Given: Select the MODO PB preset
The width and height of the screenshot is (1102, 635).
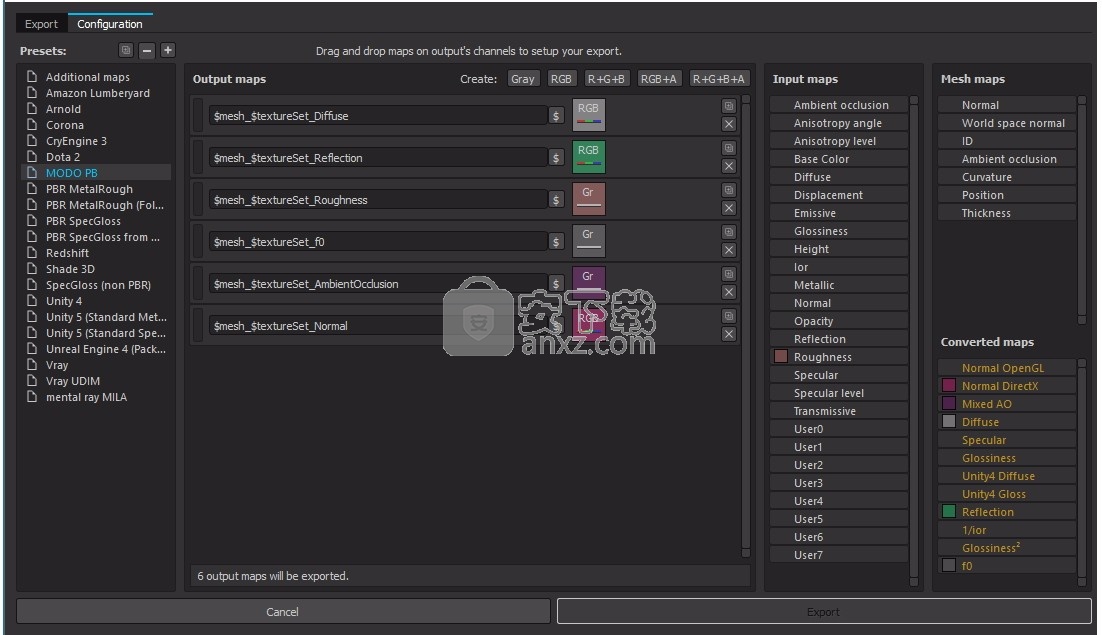Looking at the screenshot, I should (96, 173).
